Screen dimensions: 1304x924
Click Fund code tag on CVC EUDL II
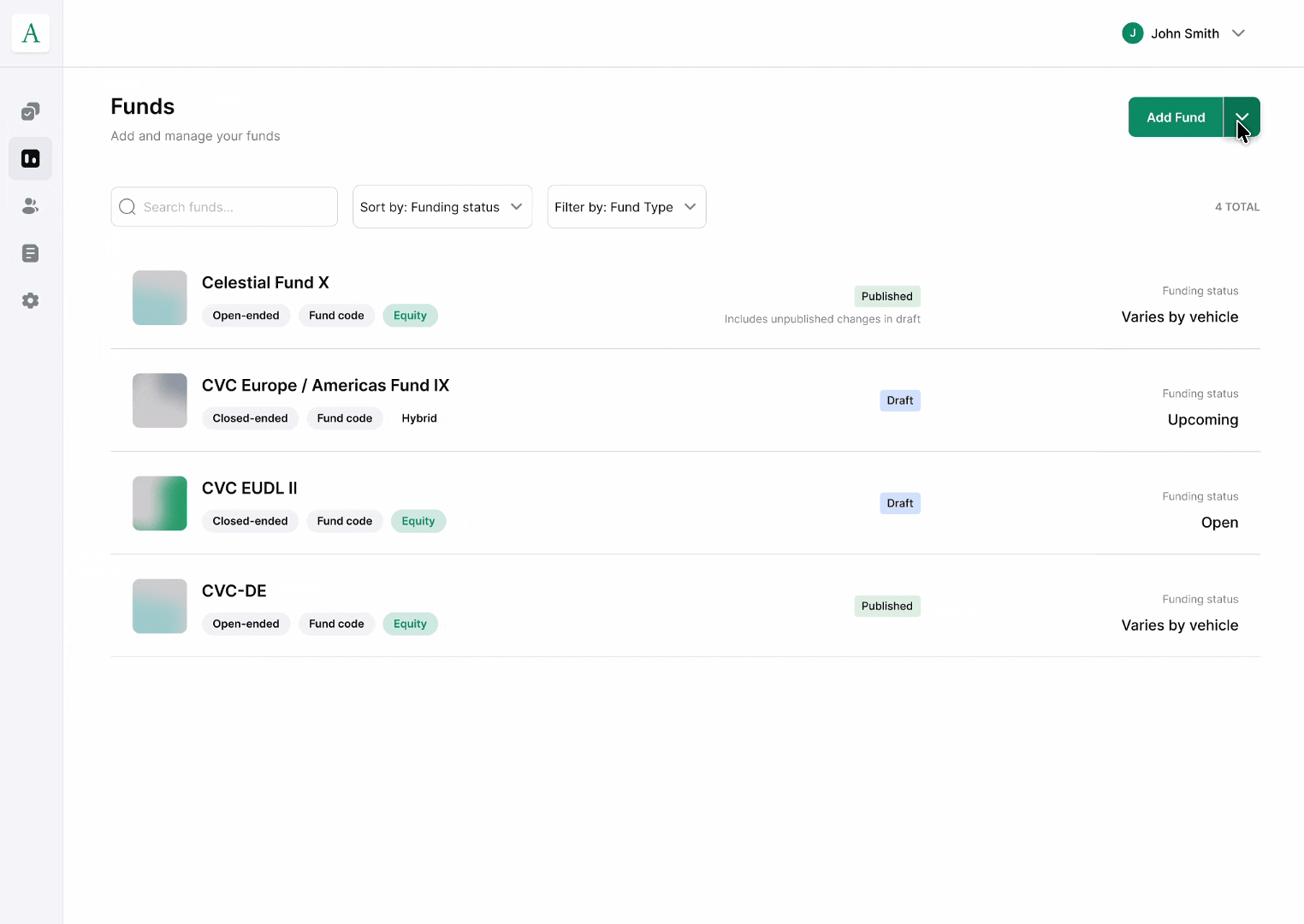(x=345, y=521)
